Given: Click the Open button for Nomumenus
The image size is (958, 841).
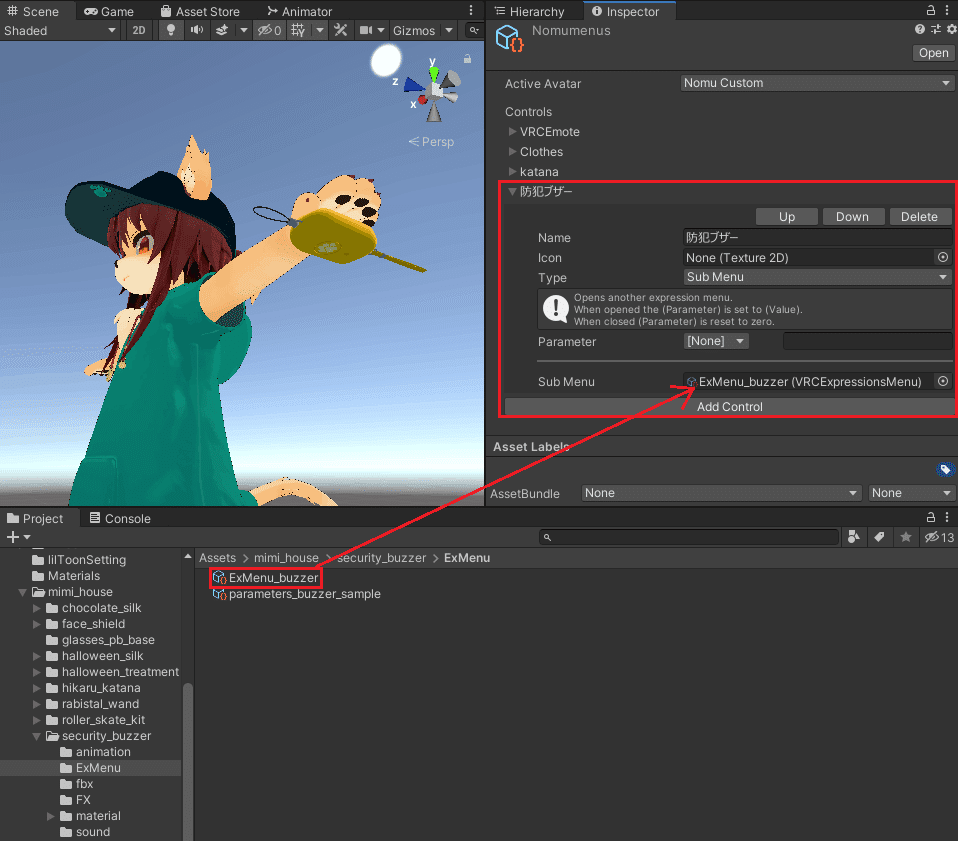Looking at the screenshot, I should pyautogui.click(x=934, y=53).
